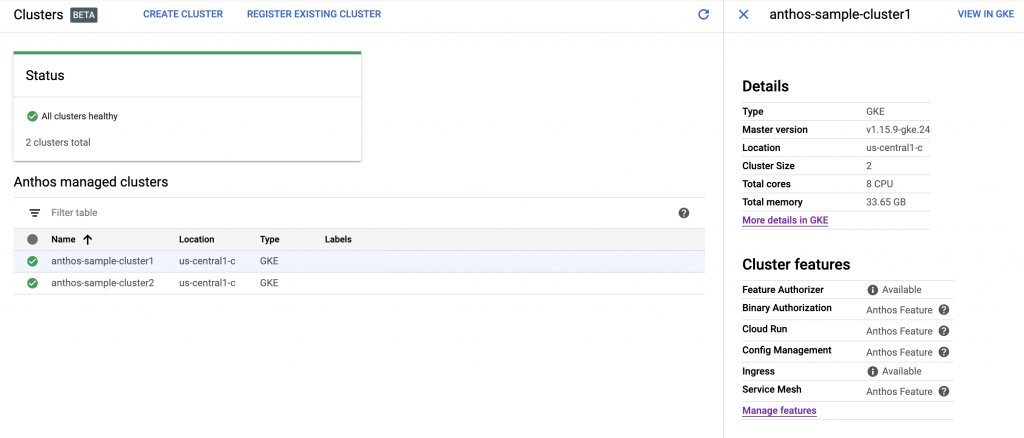The height and width of the screenshot is (438, 1024).
Task: Click the Total memory value 33.65 GB
Action: (x=886, y=202)
